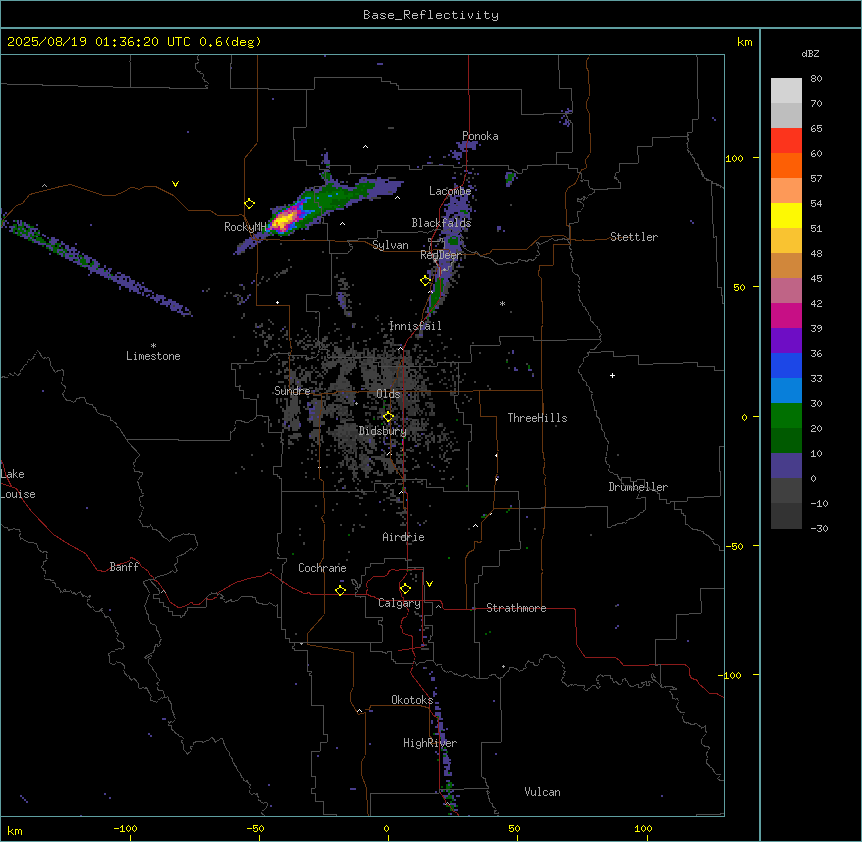Select the slate blue 0-10 dBZ swatch
Viewport: 862px width, 842px height.
pos(786,466)
